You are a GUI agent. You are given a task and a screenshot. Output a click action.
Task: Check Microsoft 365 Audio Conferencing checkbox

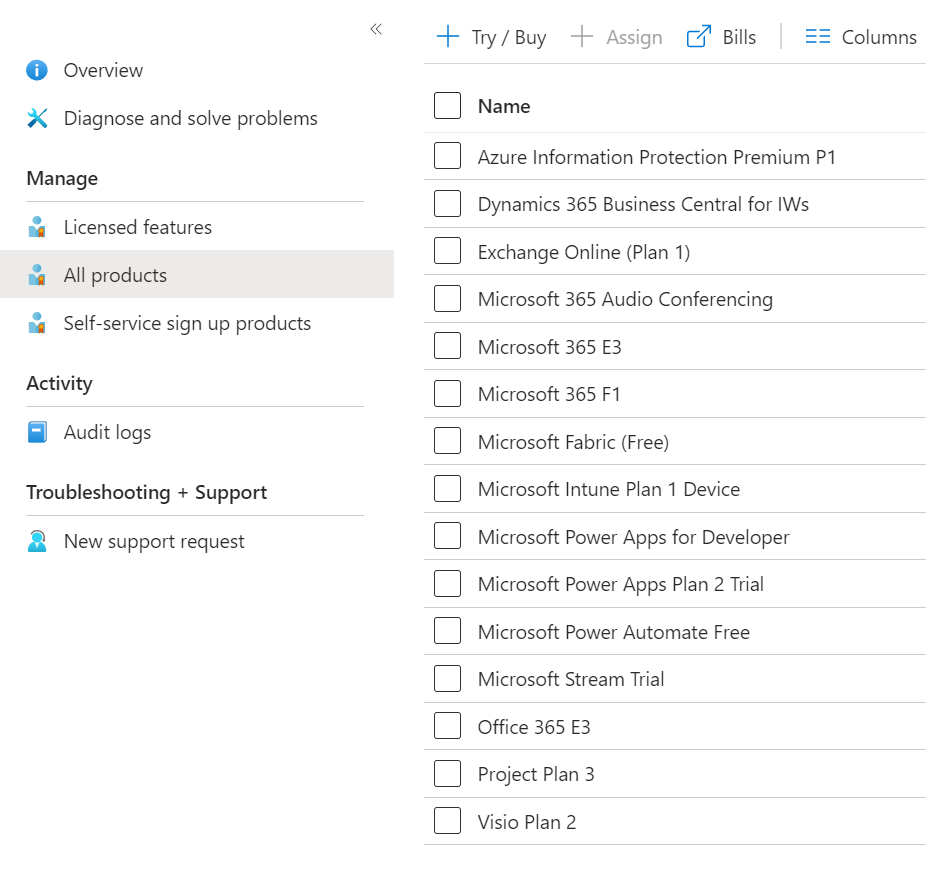448,298
